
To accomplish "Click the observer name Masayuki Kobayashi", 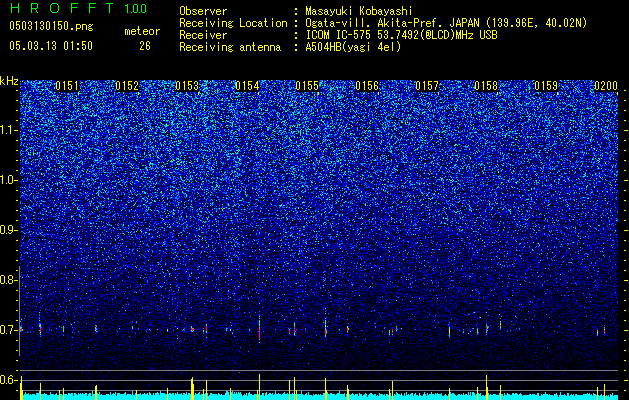I will (358, 11).
